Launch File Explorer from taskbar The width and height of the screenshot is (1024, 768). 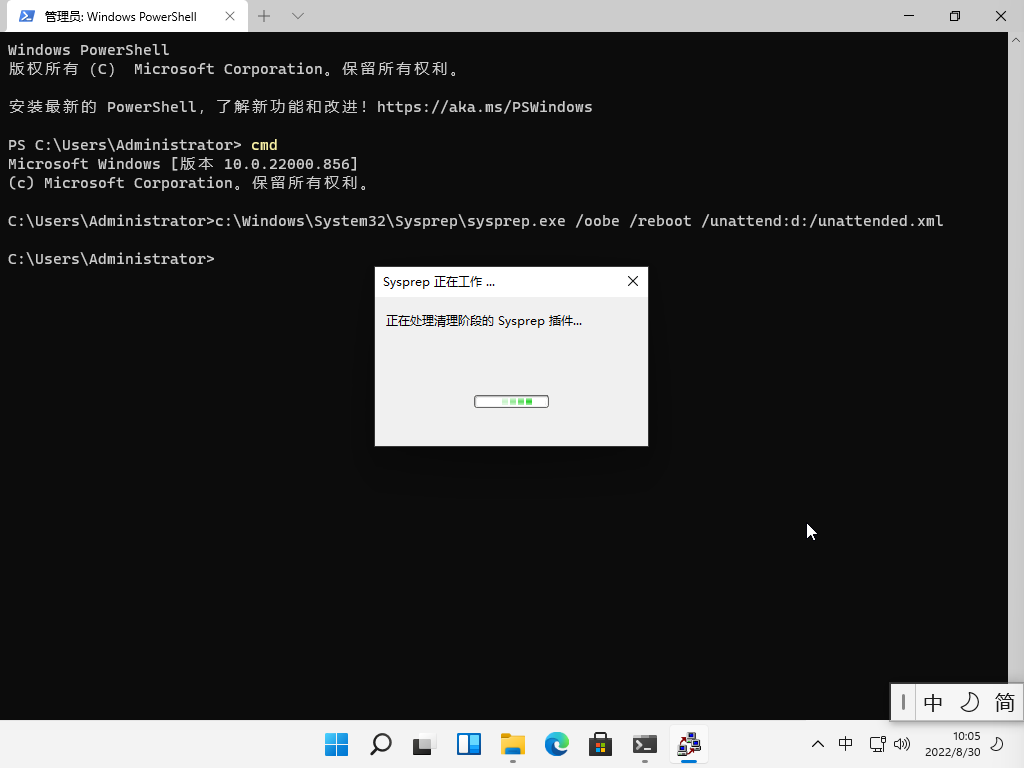tap(513, 744)
